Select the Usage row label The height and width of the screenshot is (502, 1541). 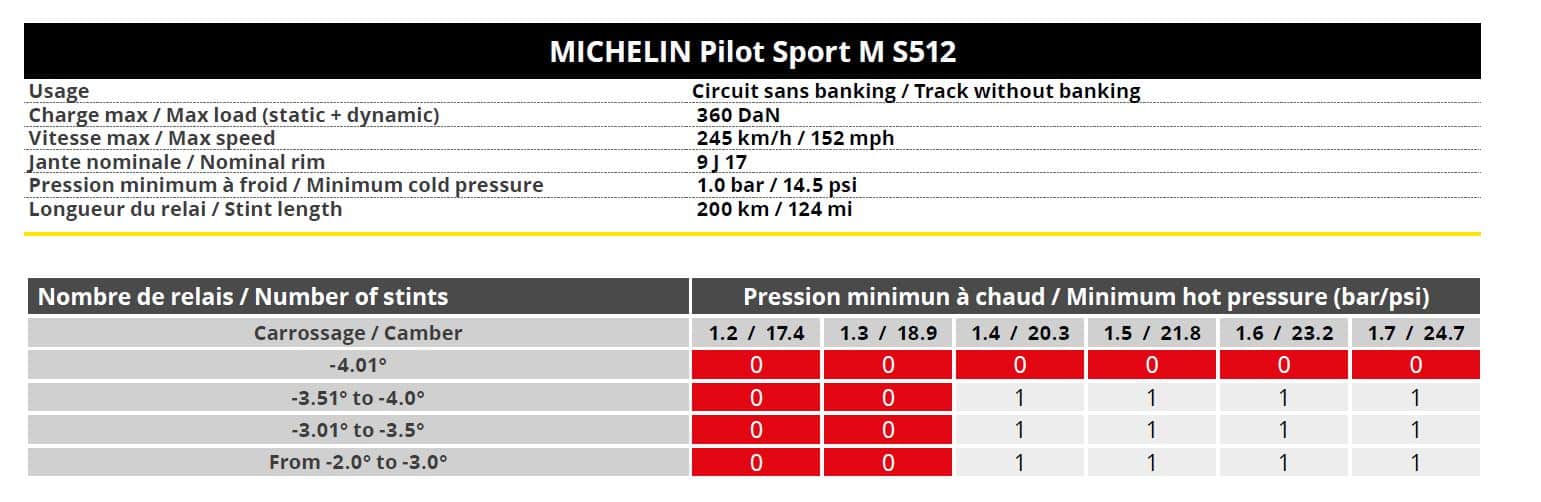[59, 91]
